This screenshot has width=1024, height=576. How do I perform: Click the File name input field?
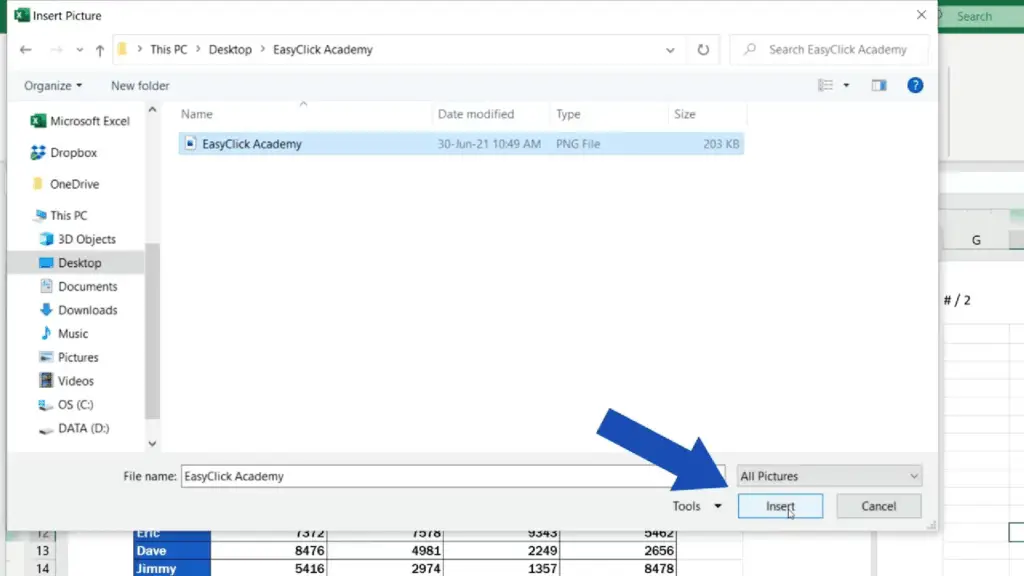tap(453, 476)
